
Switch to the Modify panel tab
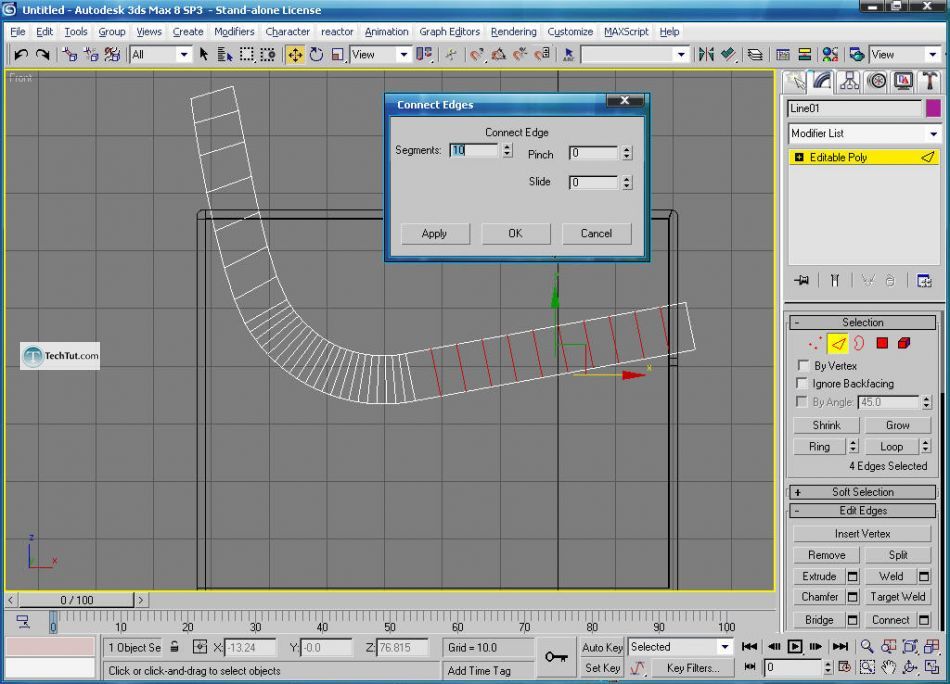tap(823, 81)
